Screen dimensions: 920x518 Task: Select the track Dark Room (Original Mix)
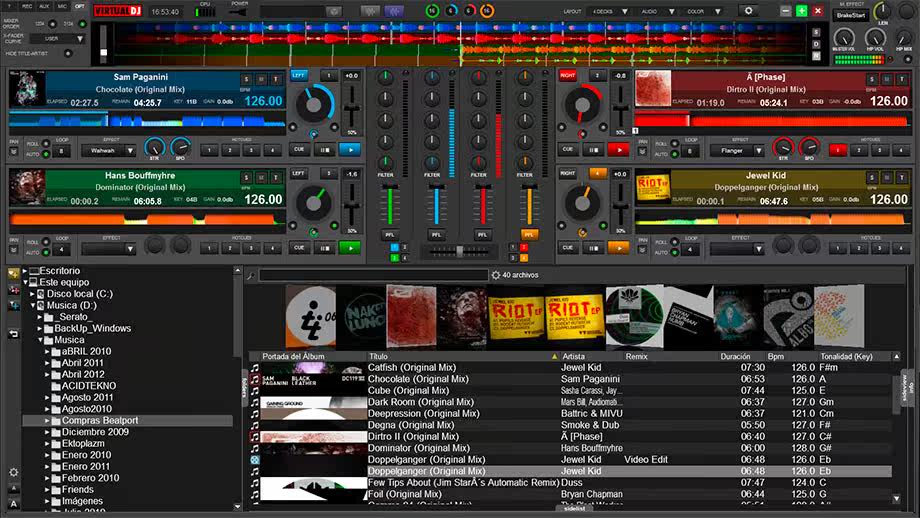(421, 402)
